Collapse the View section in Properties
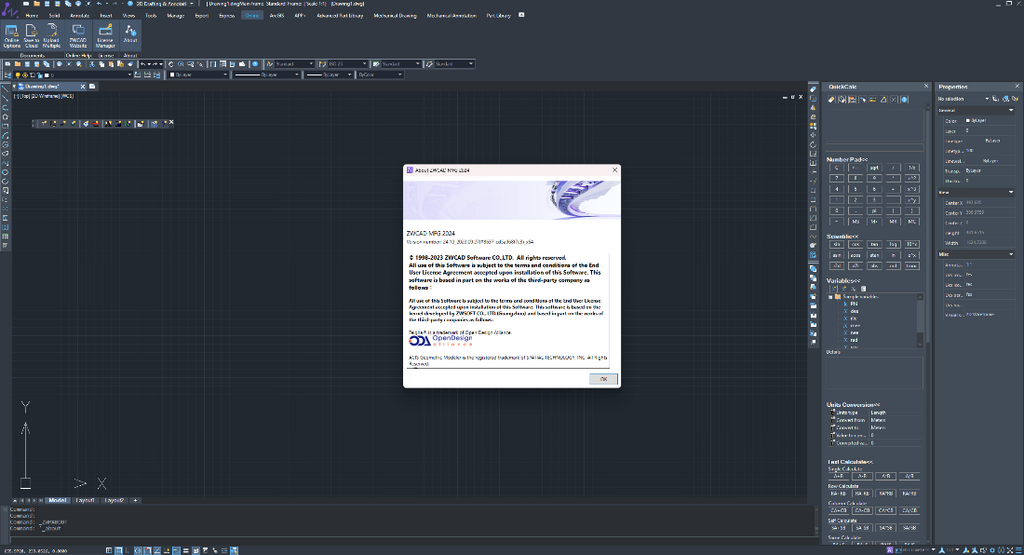This screenshot has height=555, width=1024. coord(1011,193)
